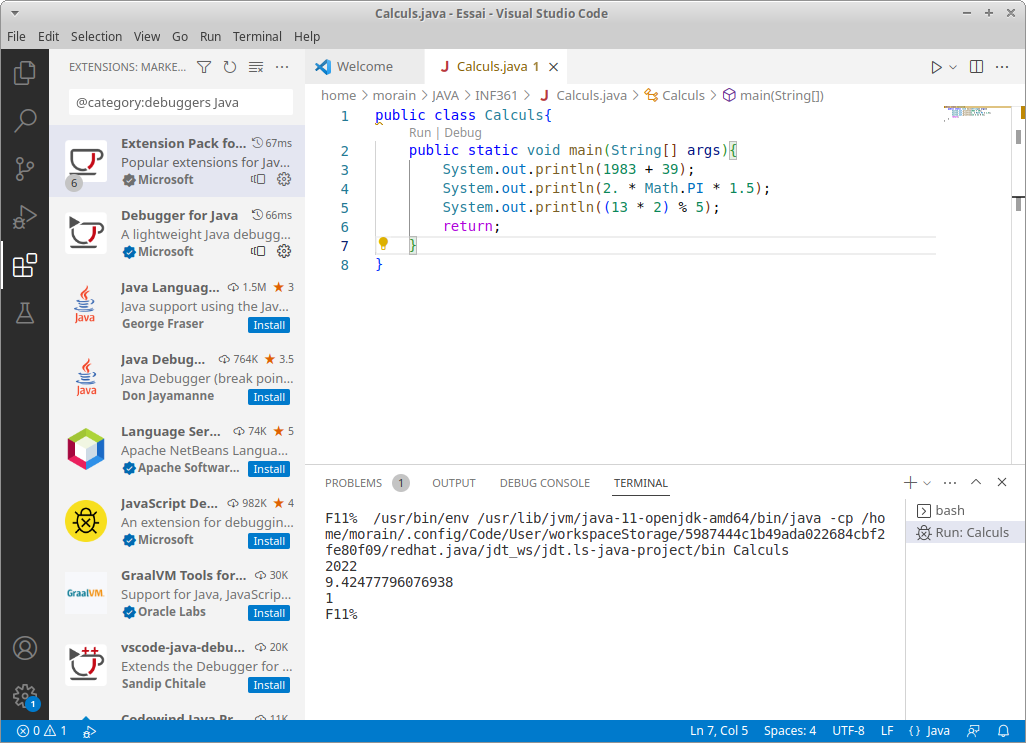Open editor more actions ellipsis
1026x743 pixels.
pyautogui.click(x=1002, y=67)
